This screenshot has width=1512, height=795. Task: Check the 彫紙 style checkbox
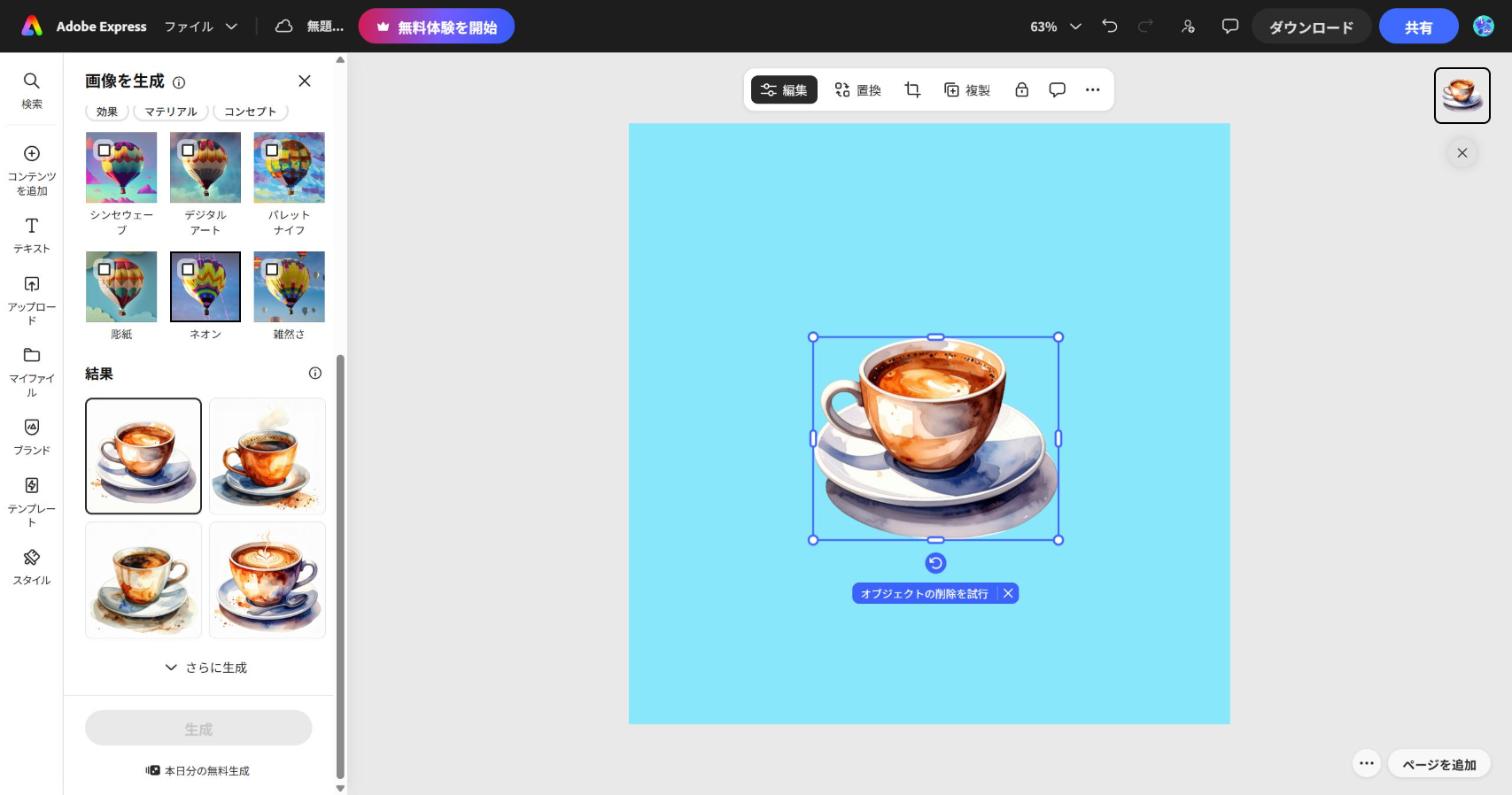(x=104, y=269)
